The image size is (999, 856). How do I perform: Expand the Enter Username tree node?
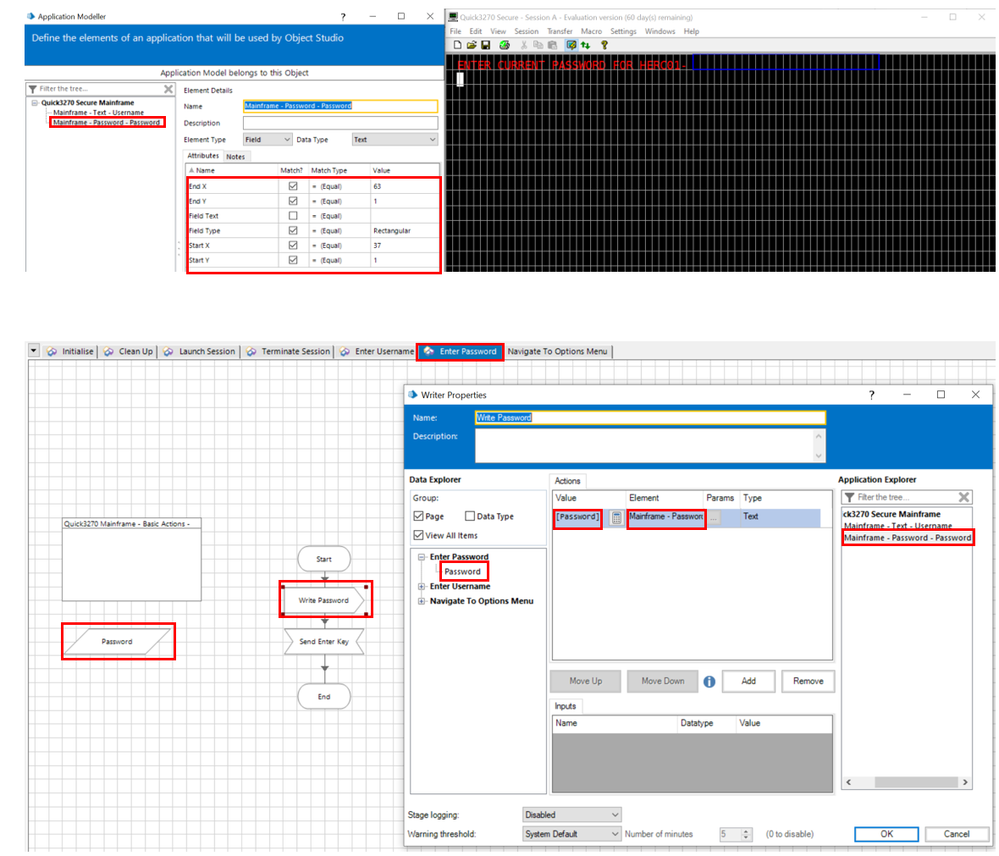(x=422, y=586)
